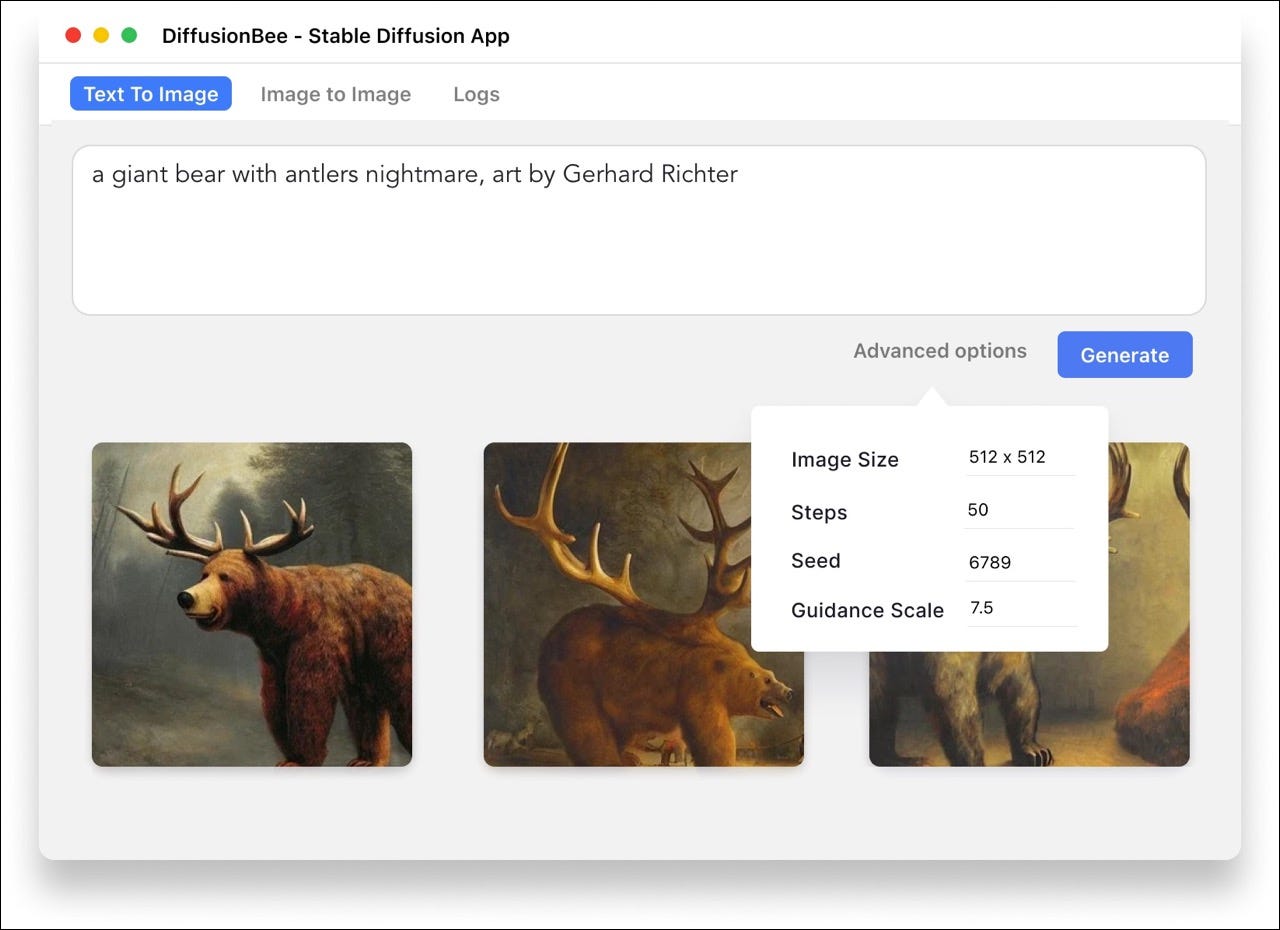Click the Steps value field showing 50
Image resolution: width=1280 pixels, height=930 pixels.
point(1018,510)
